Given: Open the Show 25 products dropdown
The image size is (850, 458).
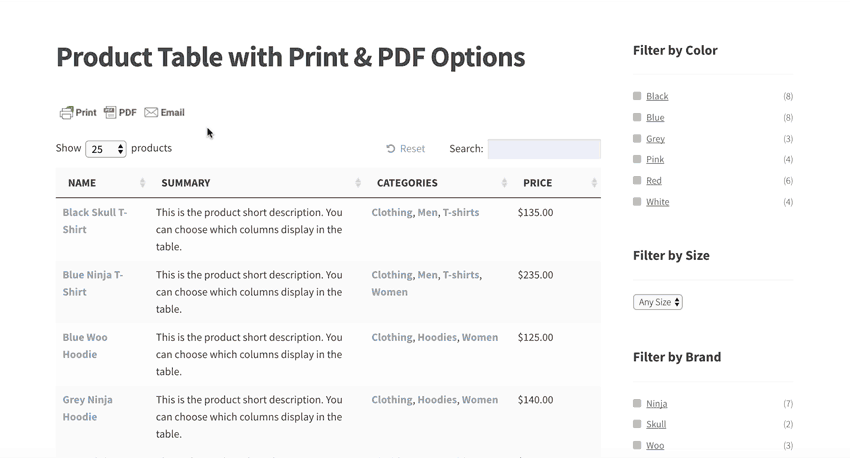Looking at the screenshot, I should coord(106,149).
